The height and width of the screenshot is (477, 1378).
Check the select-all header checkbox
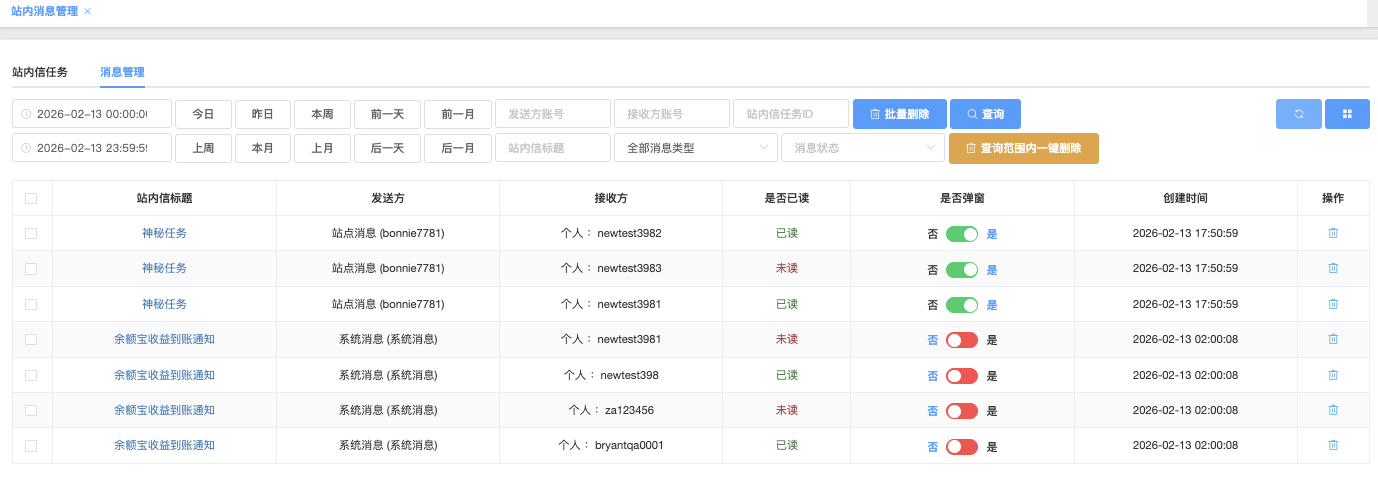[31, 198]
